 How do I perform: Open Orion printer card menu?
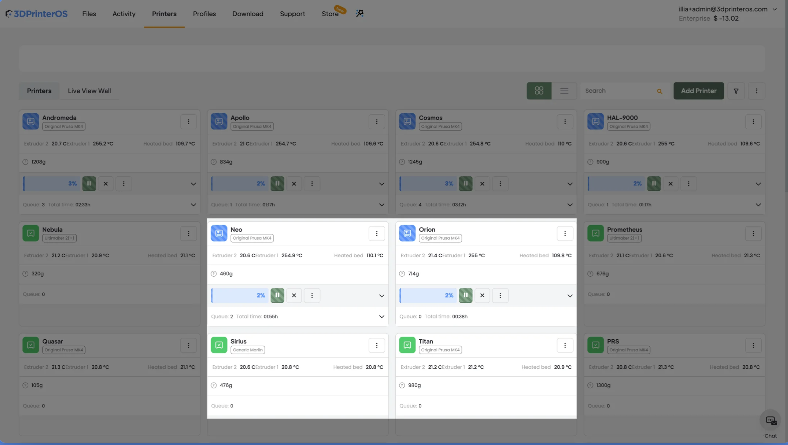tap(565, 233)
